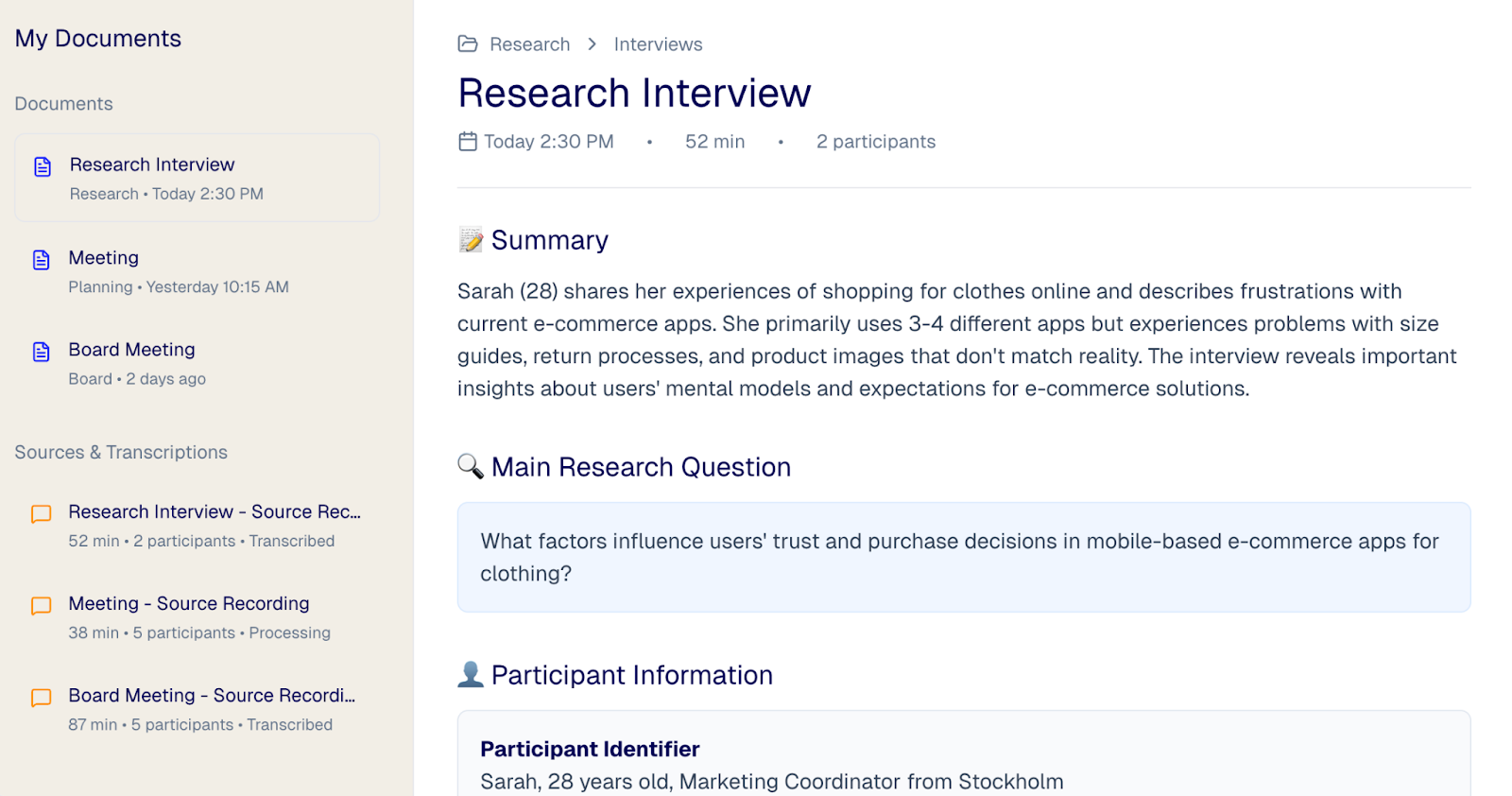Open the Interviews breadcrumb link
Screen dimensions: 1512x796
[659, 44]
